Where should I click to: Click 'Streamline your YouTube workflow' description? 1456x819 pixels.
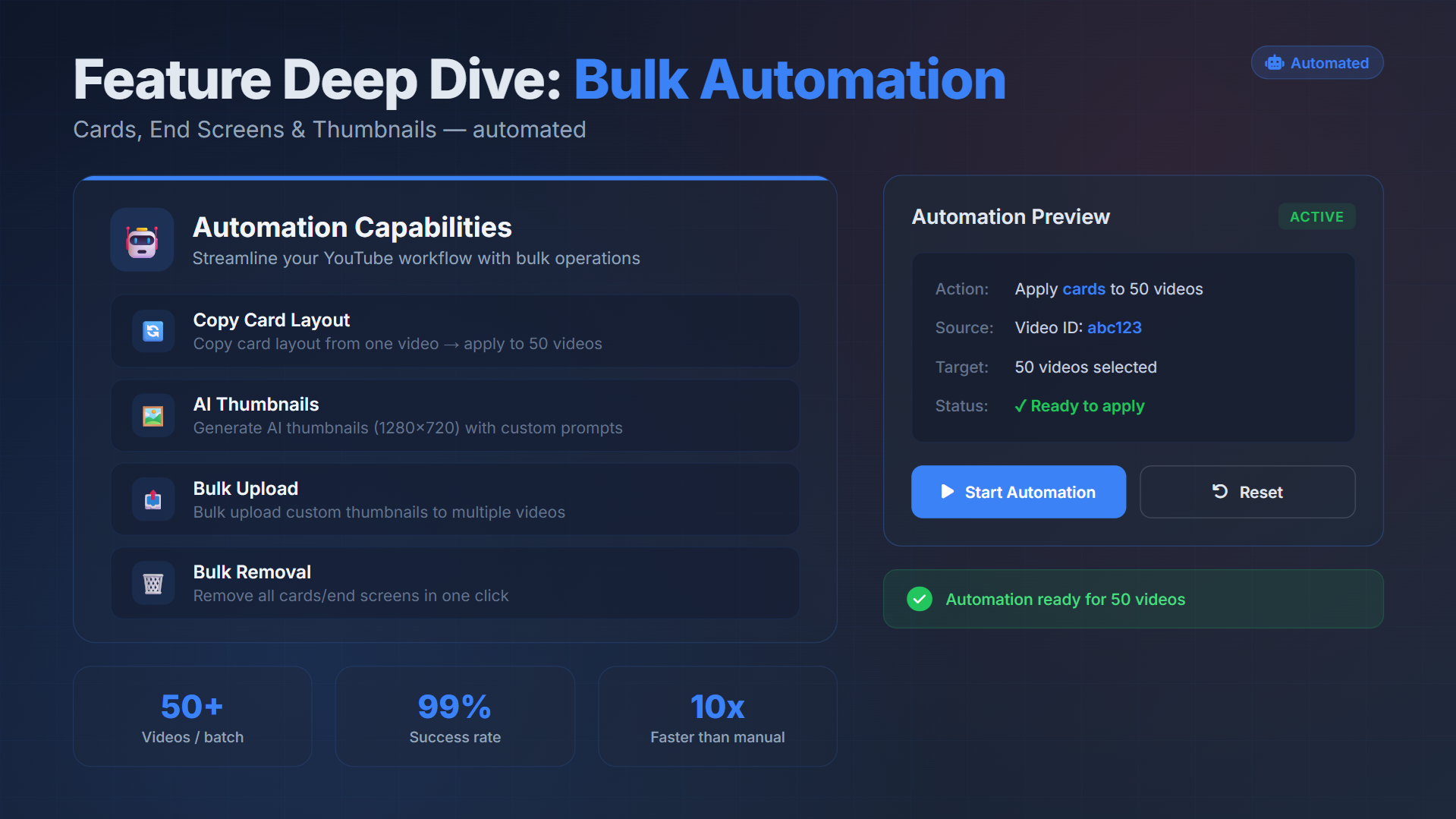tap(417, 259)
